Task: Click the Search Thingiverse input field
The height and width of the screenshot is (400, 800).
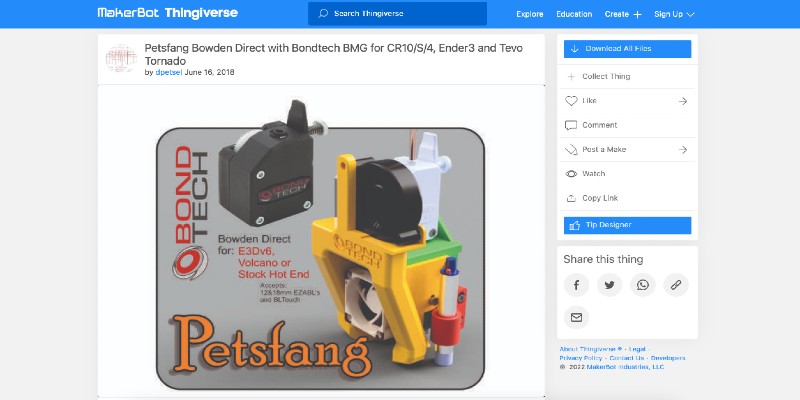Action: click(397, 14)
